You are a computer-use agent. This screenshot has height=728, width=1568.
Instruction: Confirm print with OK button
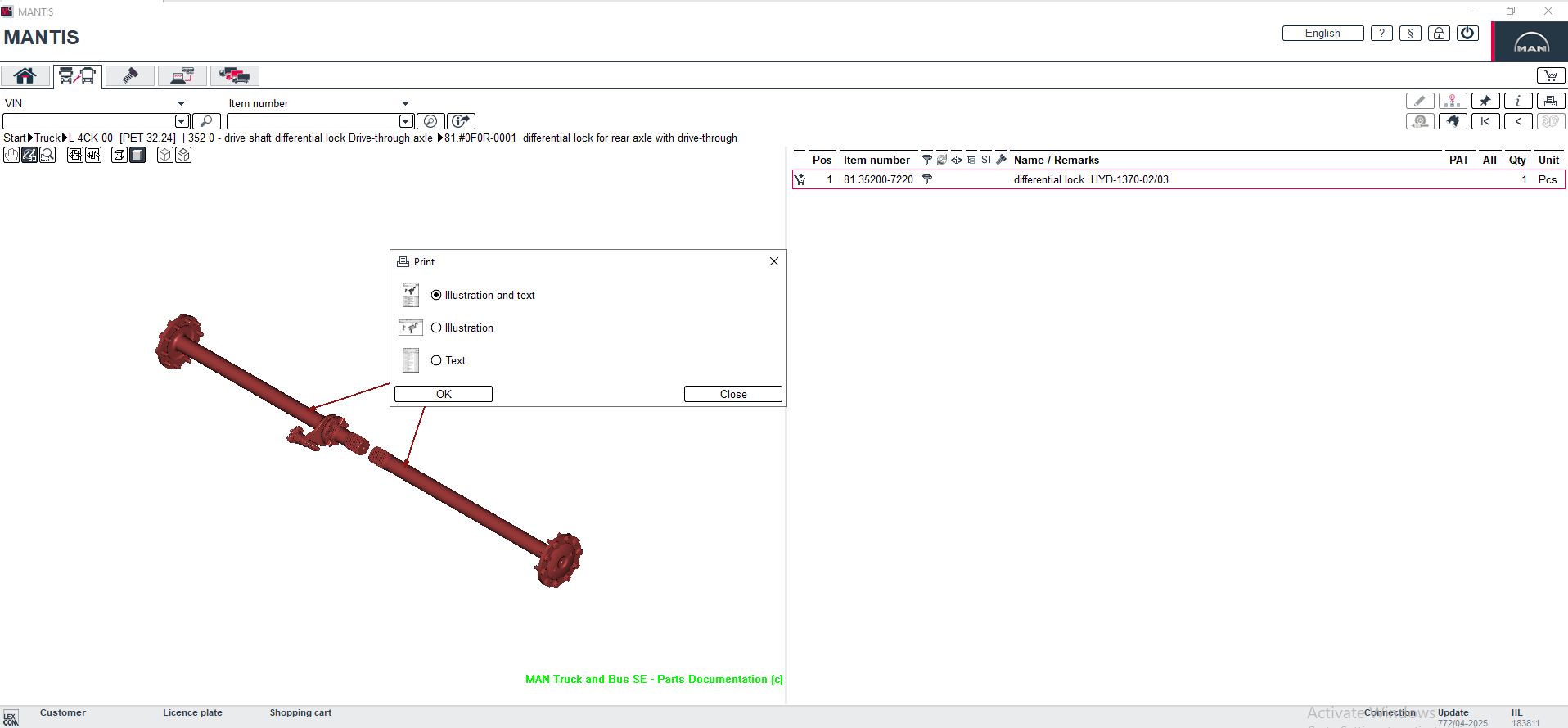click(444, 394)
